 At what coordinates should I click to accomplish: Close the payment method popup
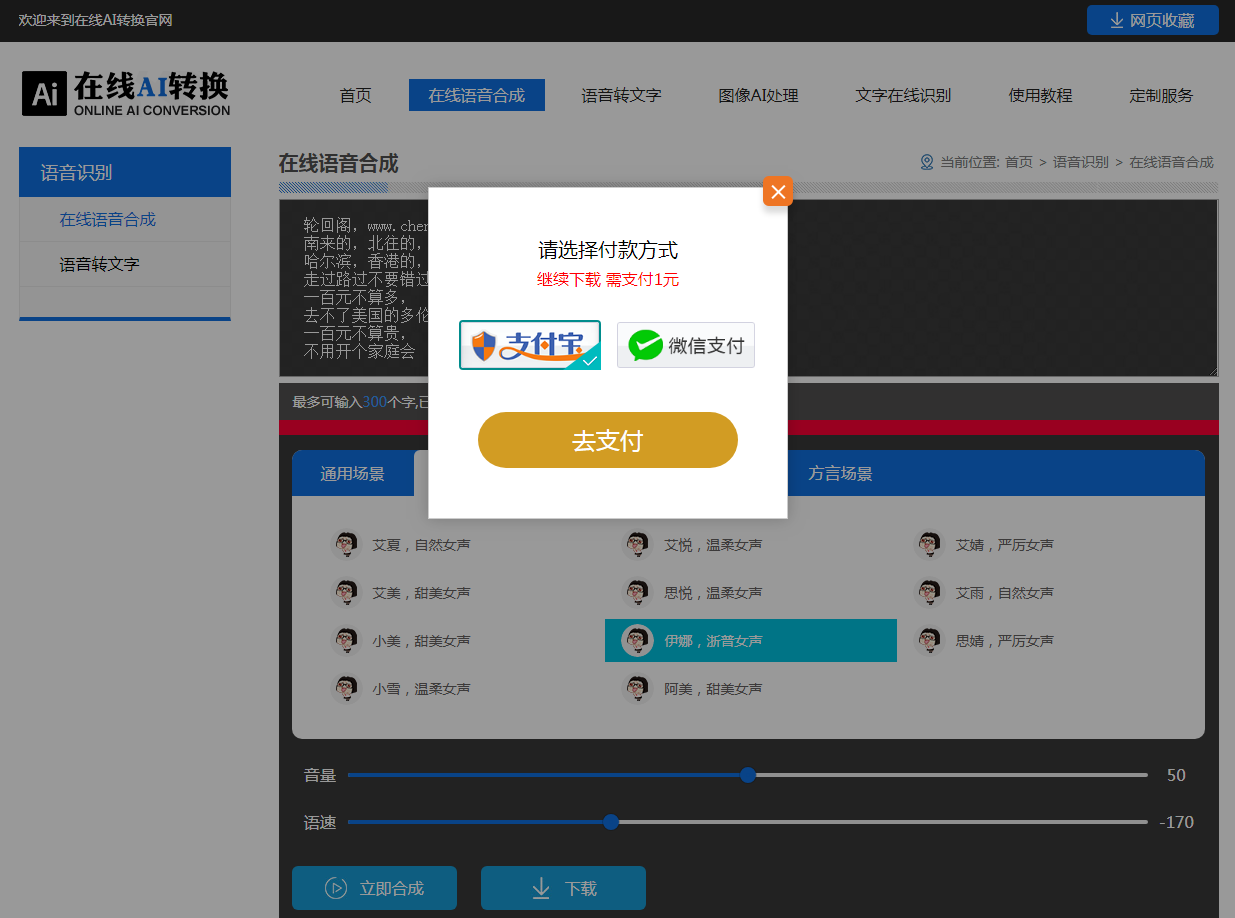777,191
